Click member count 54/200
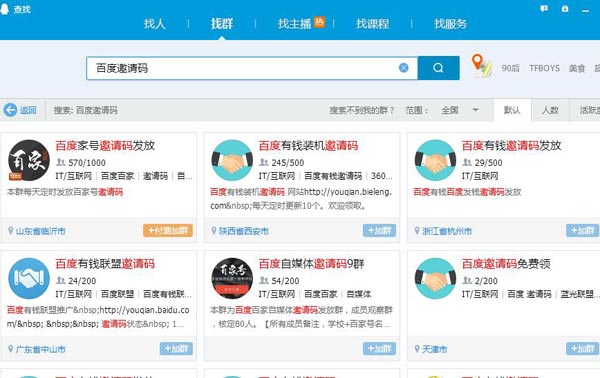Viewport: 600px width, 378px height. point(285,281)
